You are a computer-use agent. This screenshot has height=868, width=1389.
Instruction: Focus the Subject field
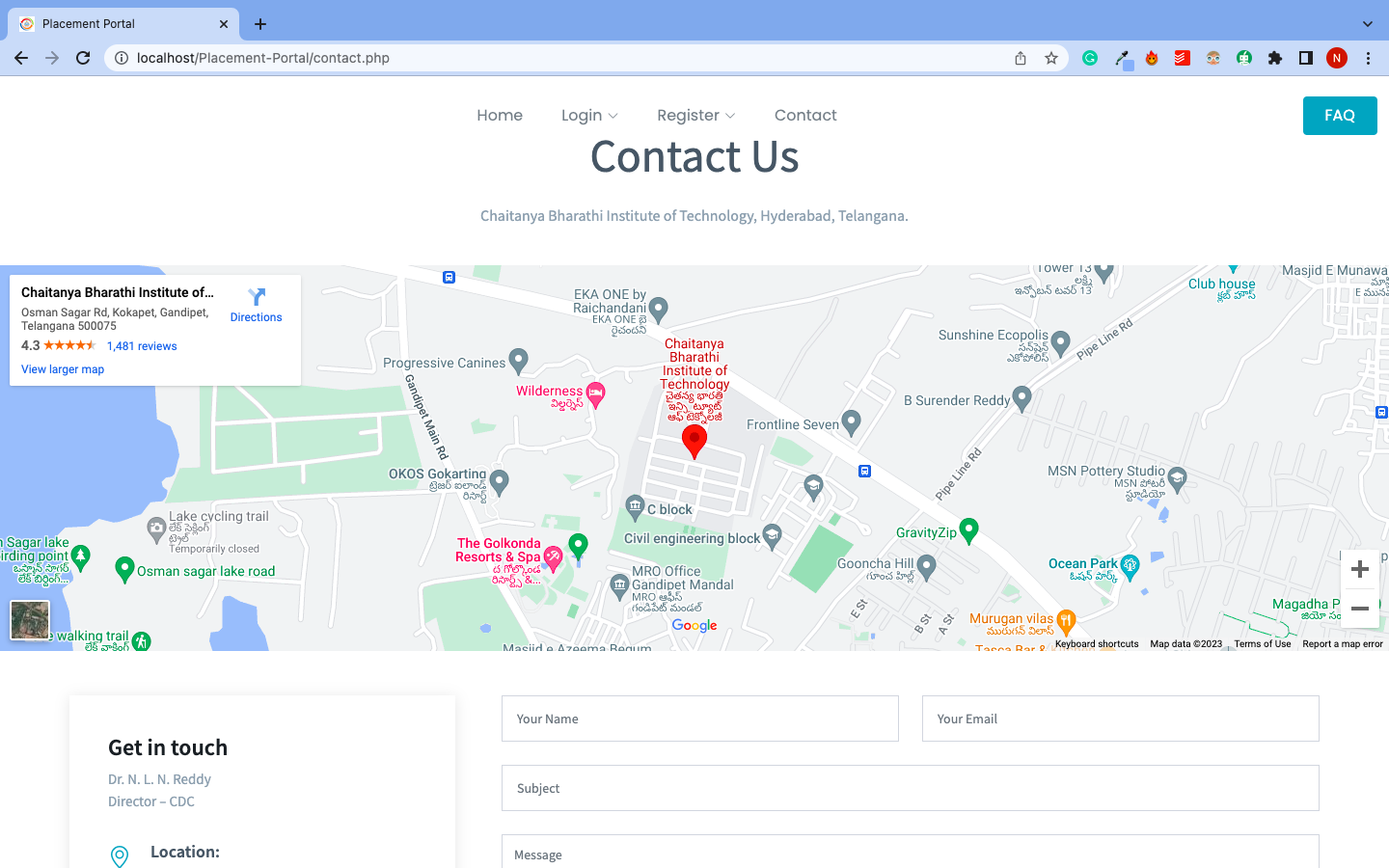tap(911, 788)
